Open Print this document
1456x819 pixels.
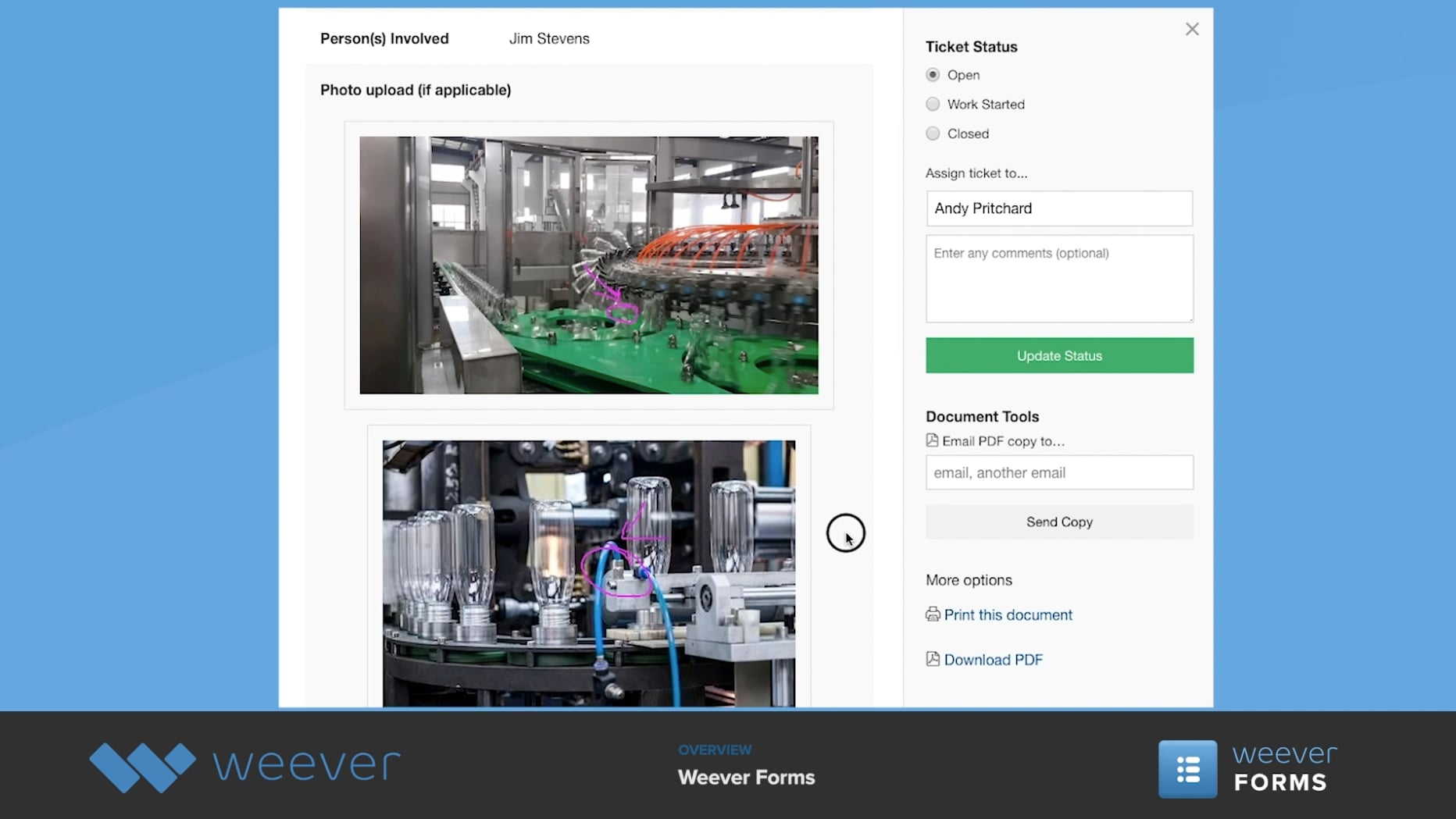[1007, 614]
